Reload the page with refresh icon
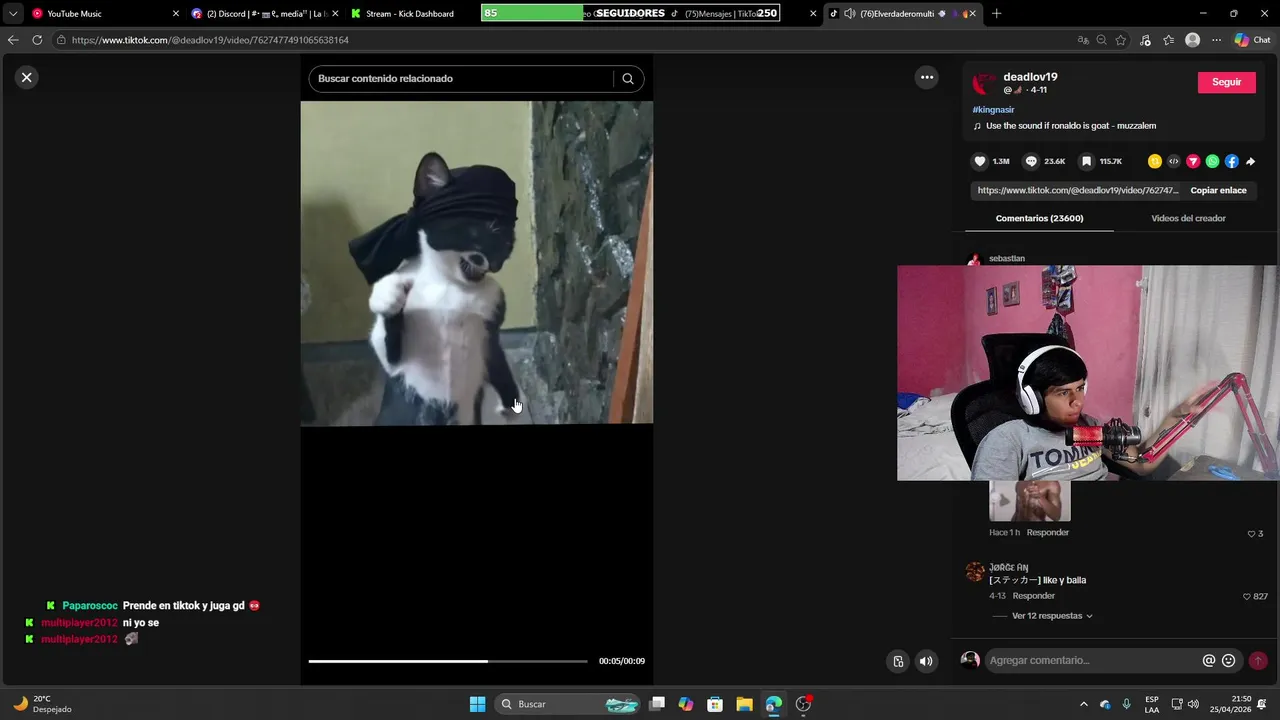This screenshot has width=1280, height=720. [x=37, y=40]
